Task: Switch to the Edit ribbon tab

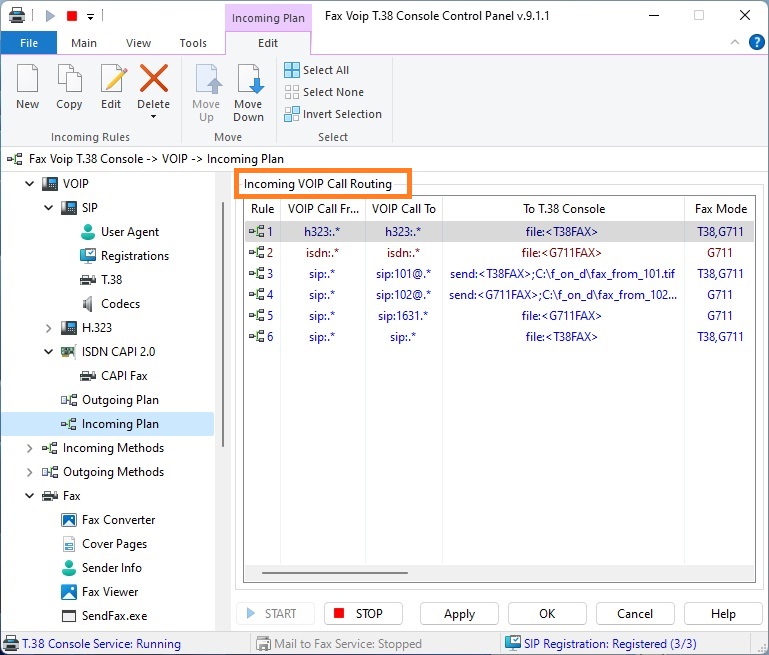Action: [268, 43]
